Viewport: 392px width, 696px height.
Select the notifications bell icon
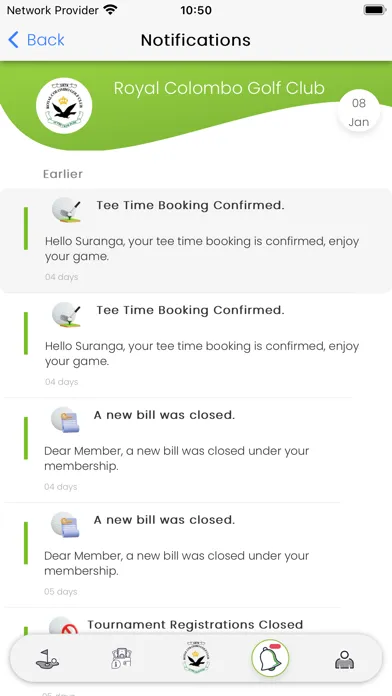click(270, 658)
